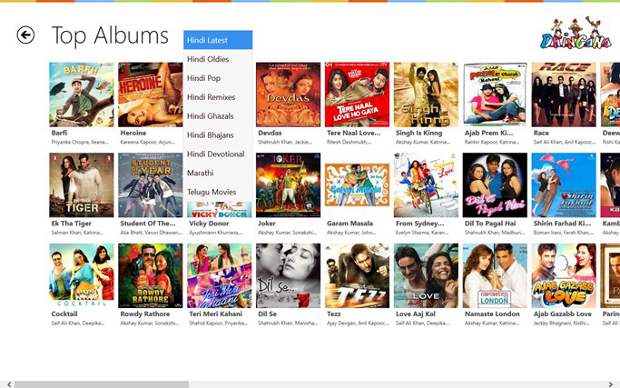Click the Rowdy Rathore title text

145,314
